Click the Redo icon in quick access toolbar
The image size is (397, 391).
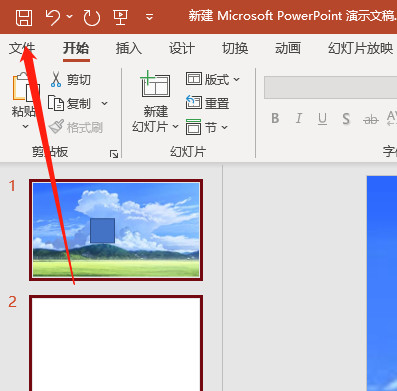point(91,17)
